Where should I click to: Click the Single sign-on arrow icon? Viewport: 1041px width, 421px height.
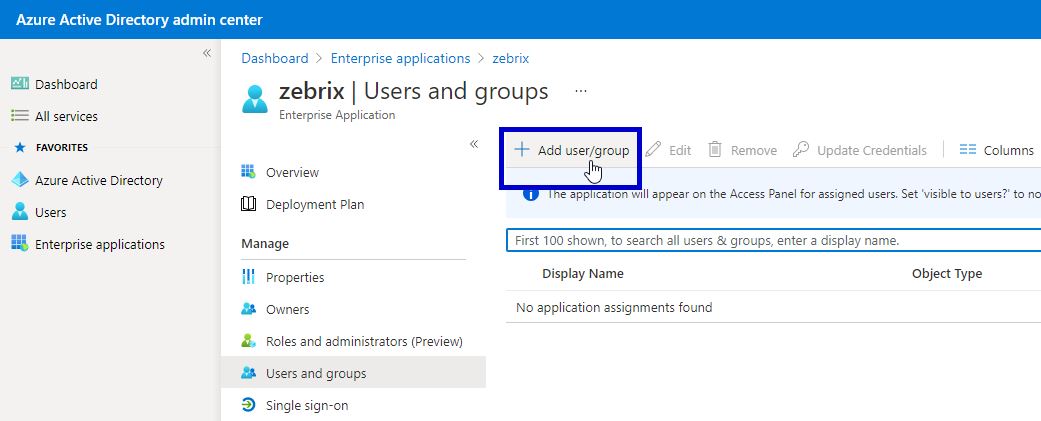point(248,405)
